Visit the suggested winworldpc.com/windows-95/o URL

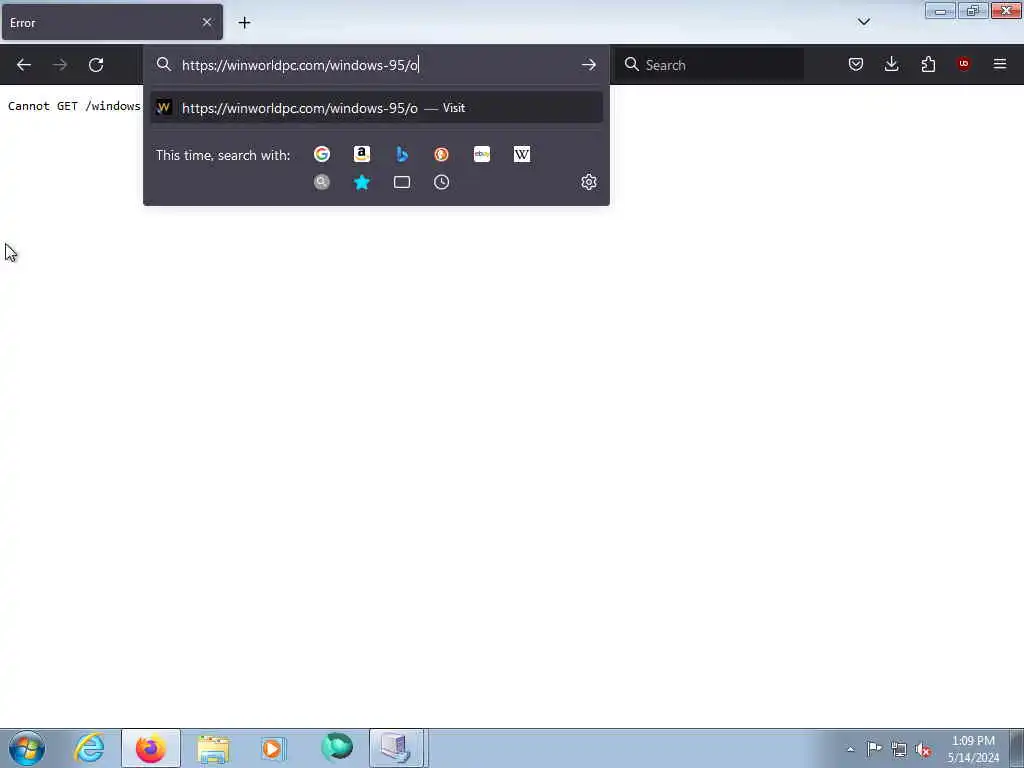click(376, 108)
